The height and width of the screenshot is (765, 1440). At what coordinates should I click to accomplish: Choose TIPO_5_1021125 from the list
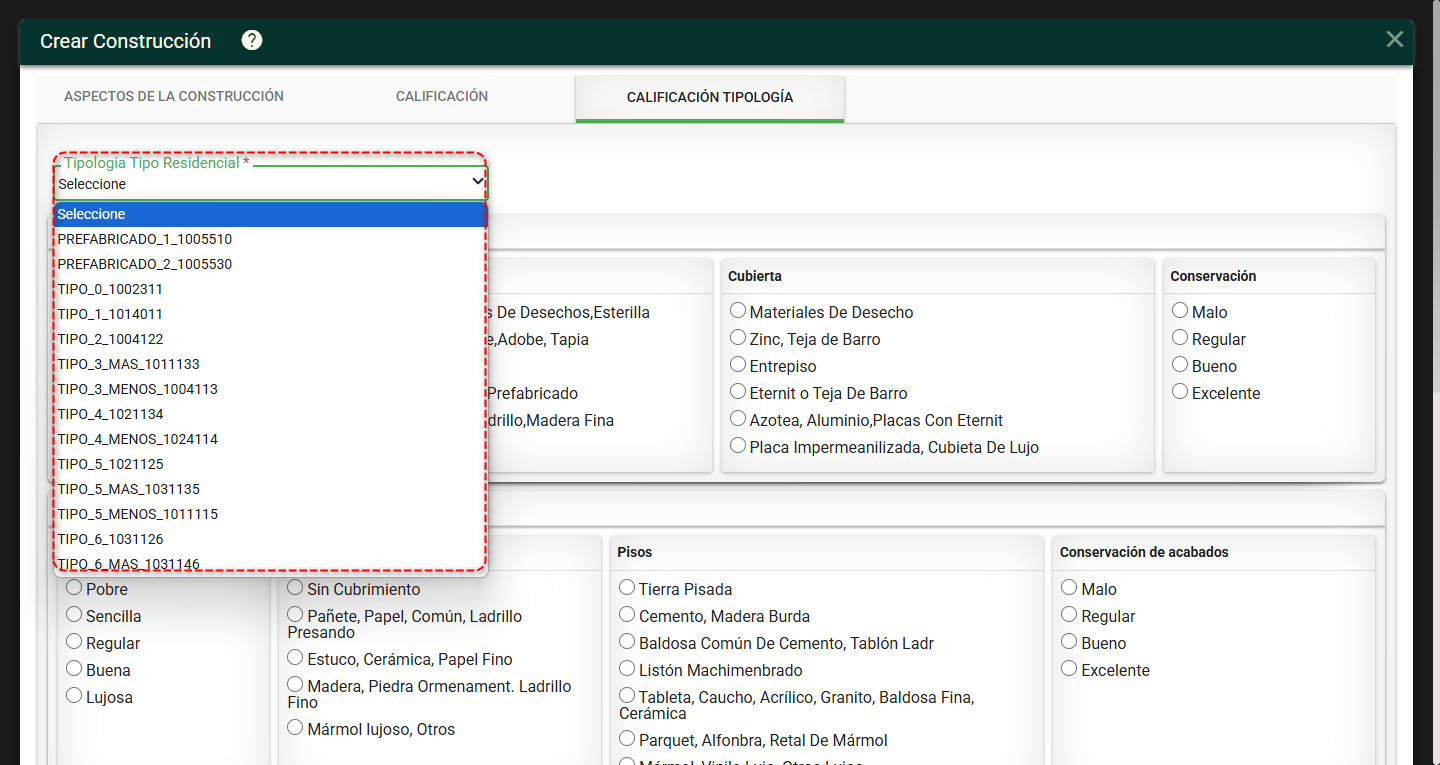click(x=269, y=464)
